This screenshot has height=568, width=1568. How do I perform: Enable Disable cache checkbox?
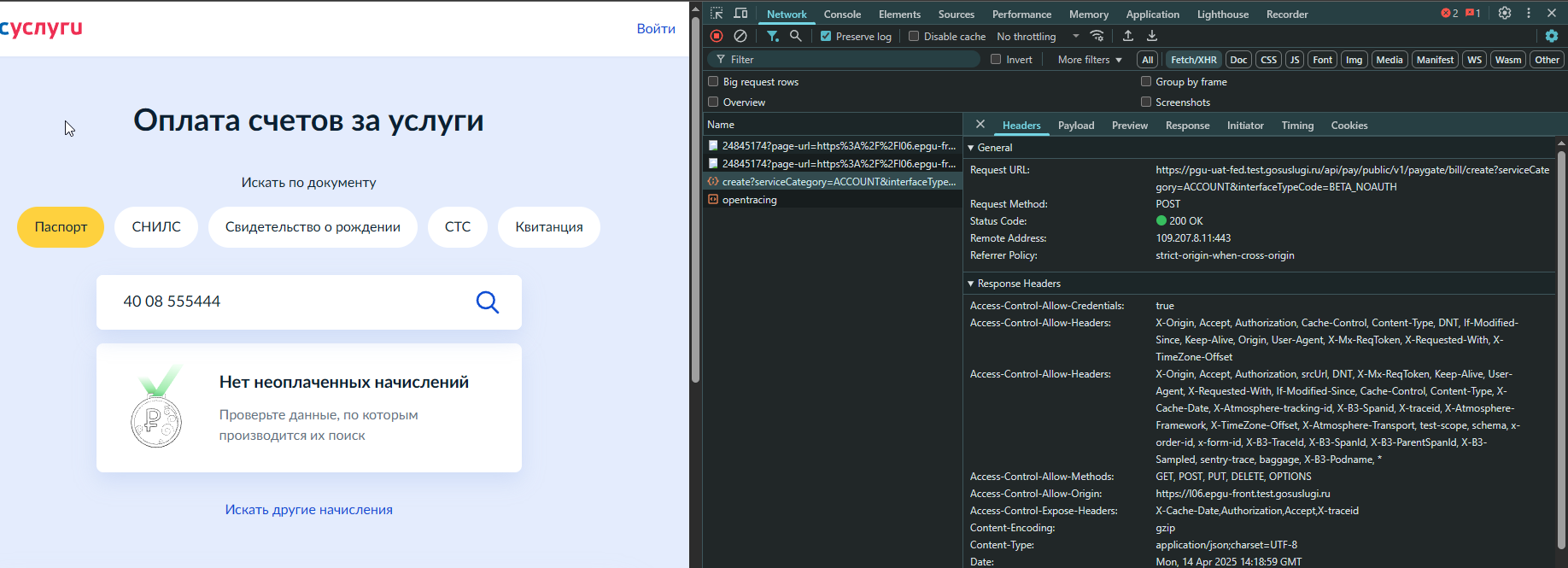point(914,36)
